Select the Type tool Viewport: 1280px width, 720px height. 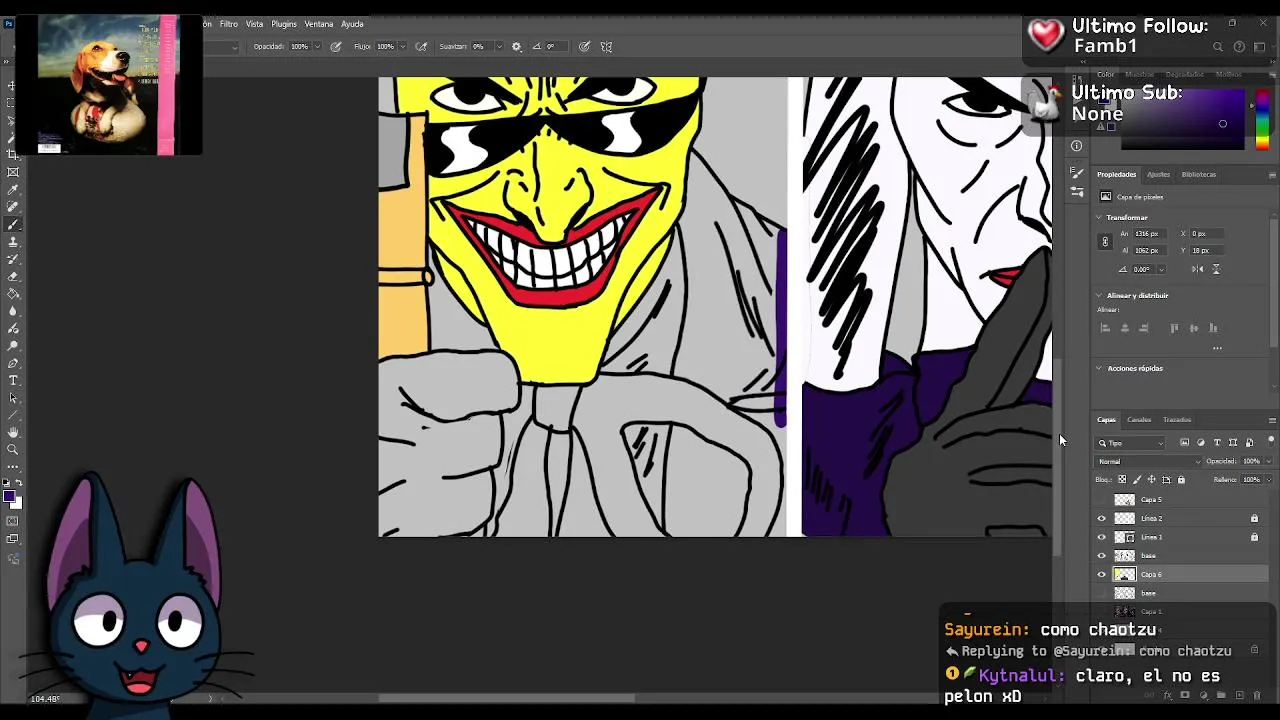tap(13, 380)
